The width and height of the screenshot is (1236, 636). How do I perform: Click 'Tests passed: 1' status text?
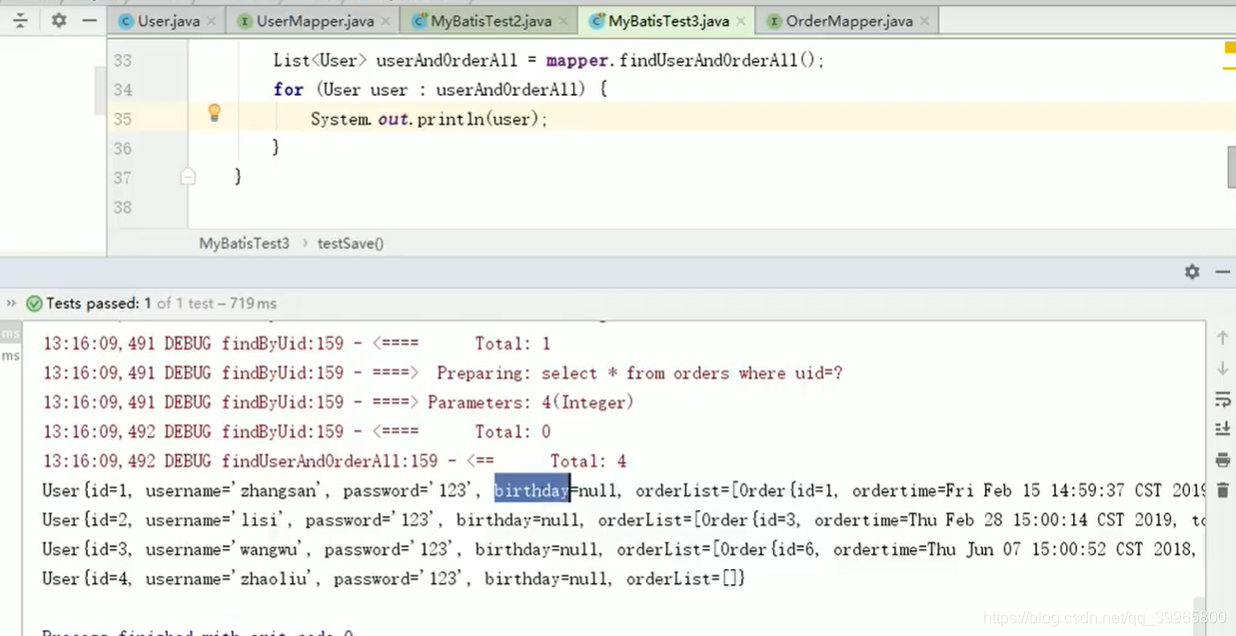(x=99, y=303)
